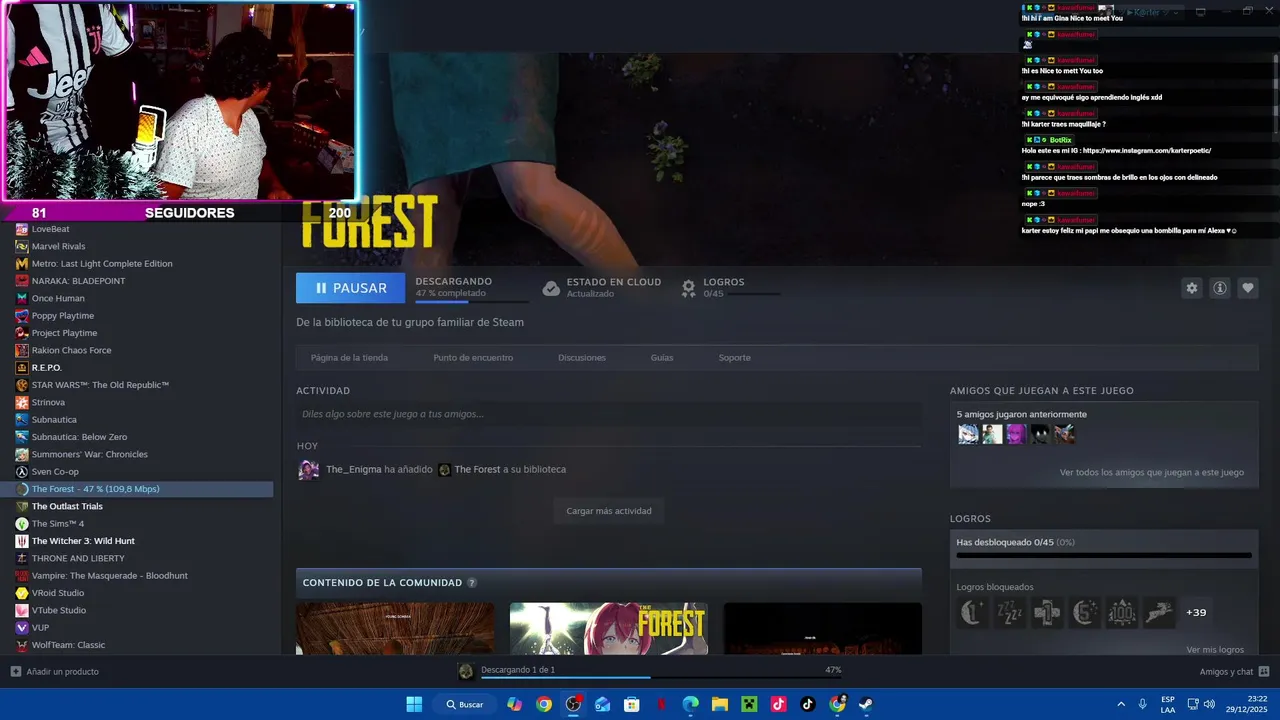Open OBS Studio from the taskbar
1280x720 pixels.
(573, 704)
